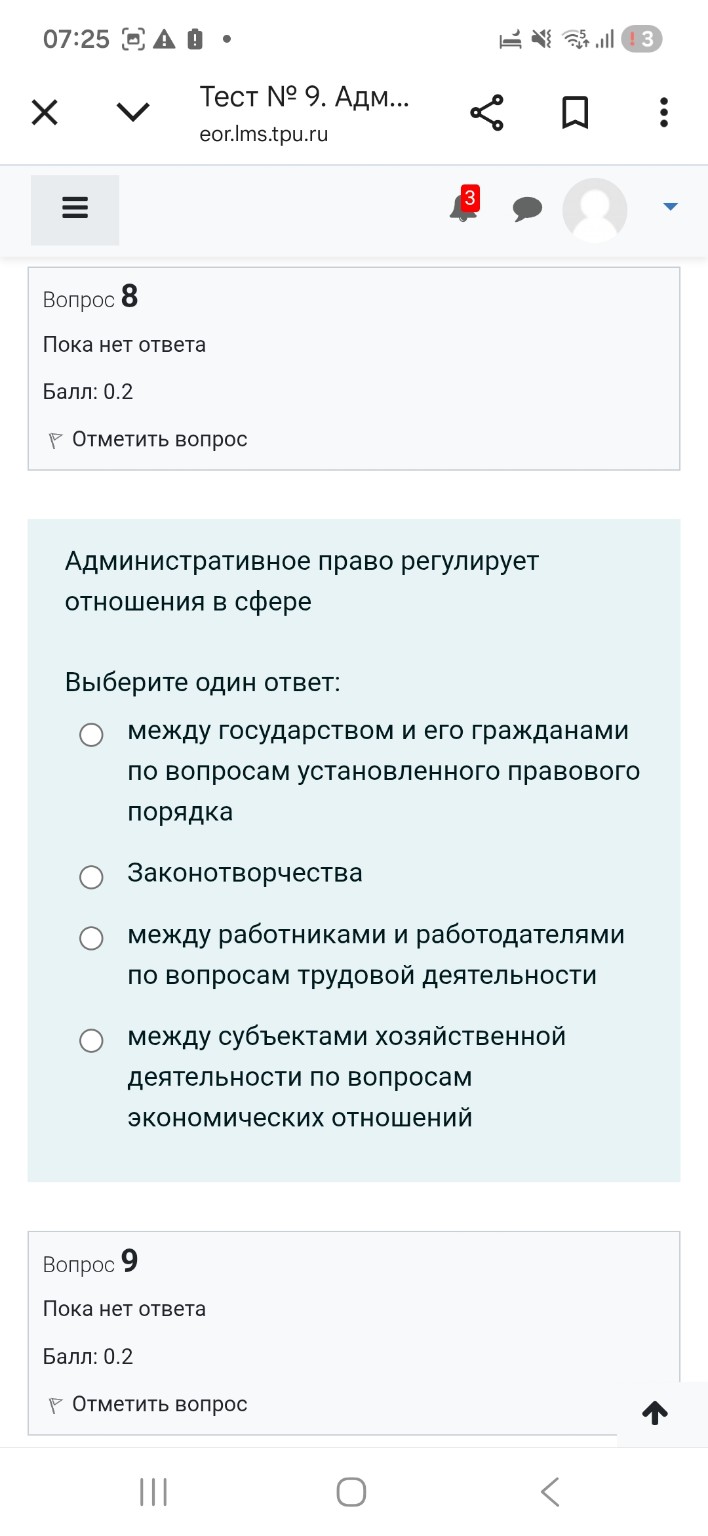Open the page title 'Тест № 9. Адм...'

pos(304,97)
